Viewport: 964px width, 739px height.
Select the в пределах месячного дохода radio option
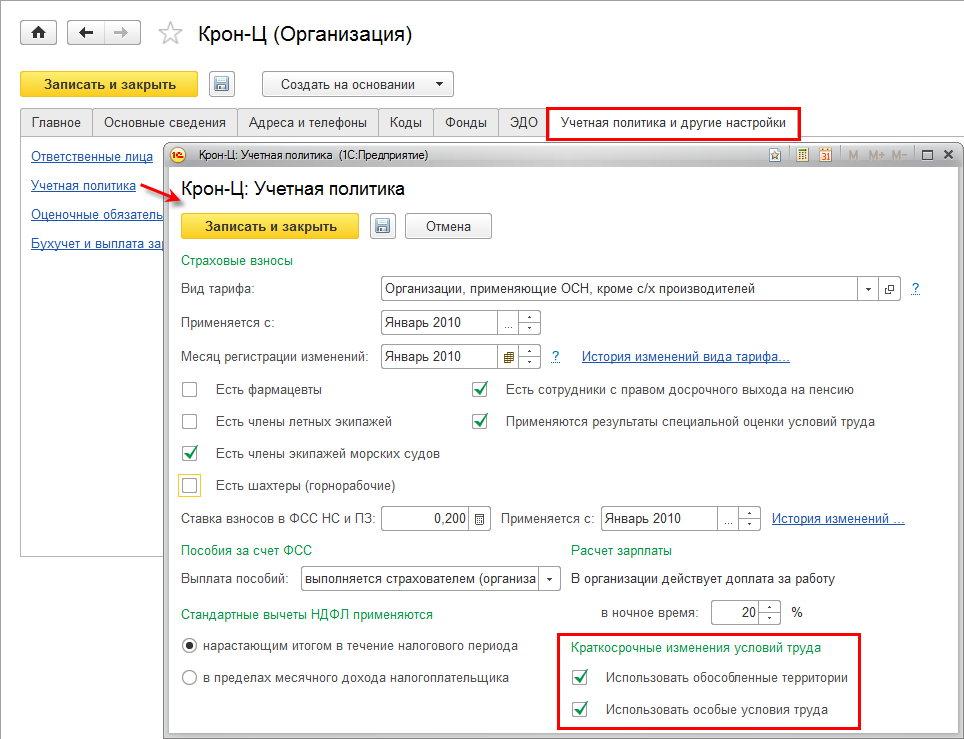(x=189, y=678)
